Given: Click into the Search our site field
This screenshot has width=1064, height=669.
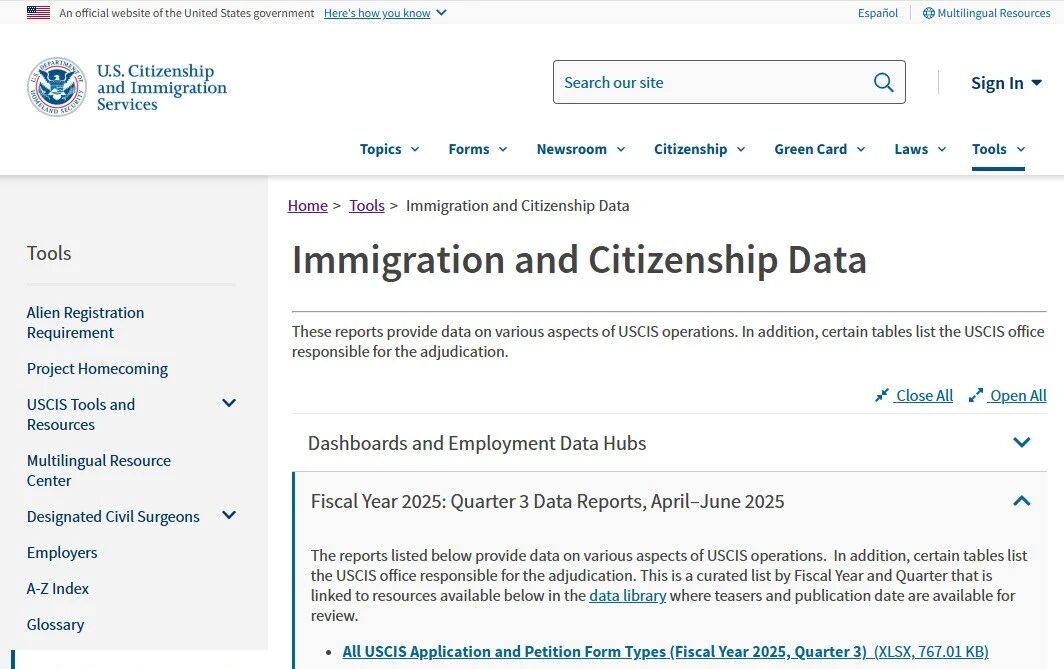Looking at the screenshot, I should coord(710,83).
